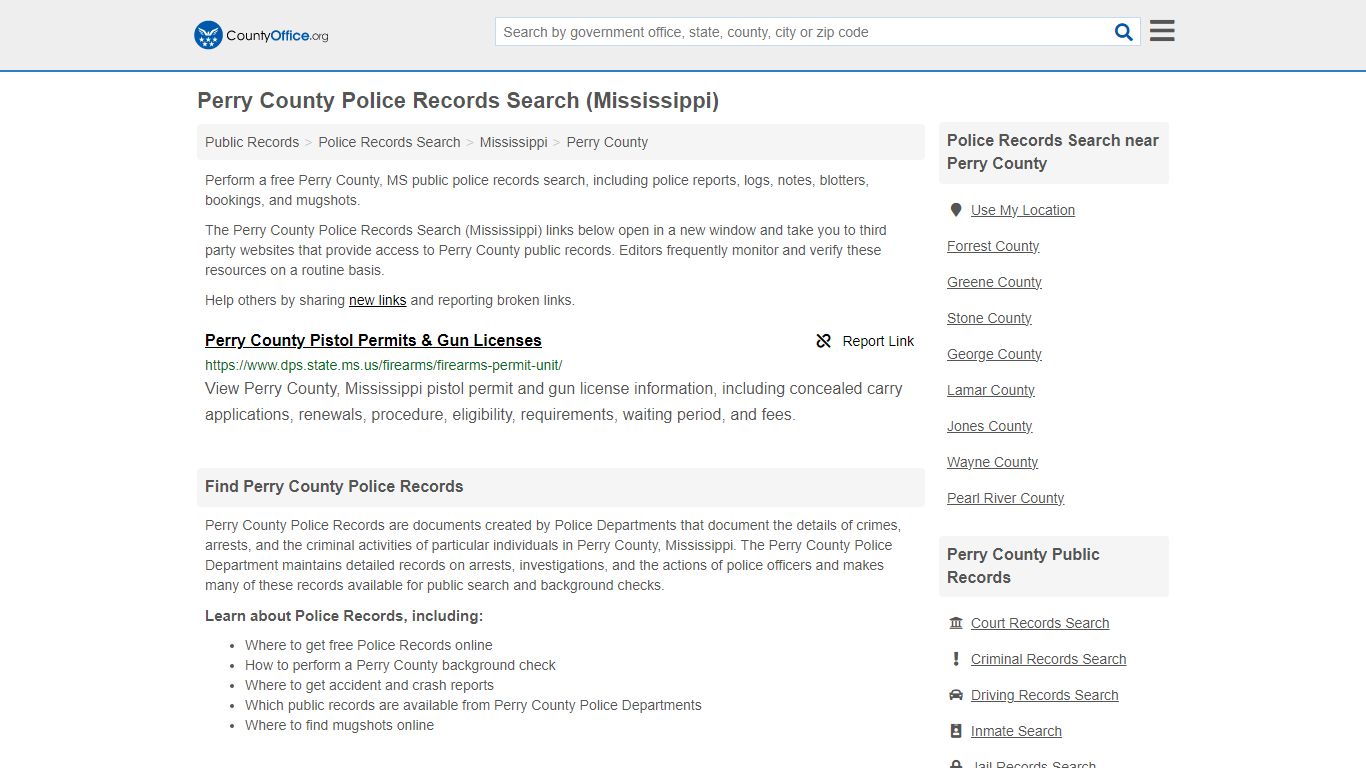Open the hamburger menu icon
This screenshot has height=768, width=1366.
(1162, 31)
